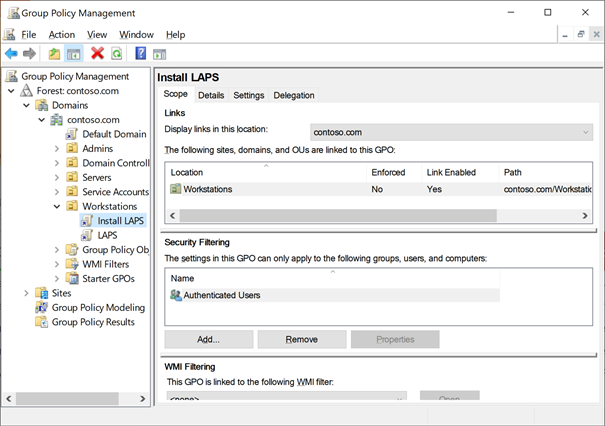Expand the Domain Controllers OU node
Viewport: 605px width, 426px height.
57,163
